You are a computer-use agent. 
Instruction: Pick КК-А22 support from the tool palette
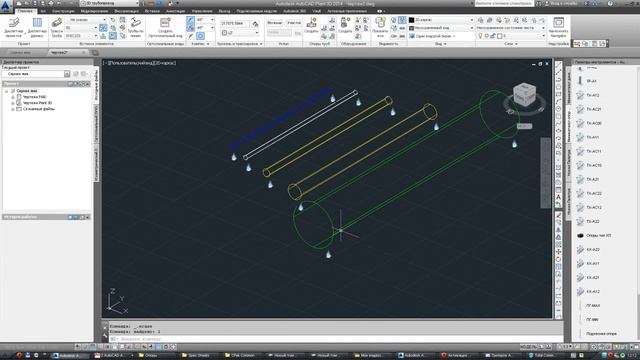[589, 249]
